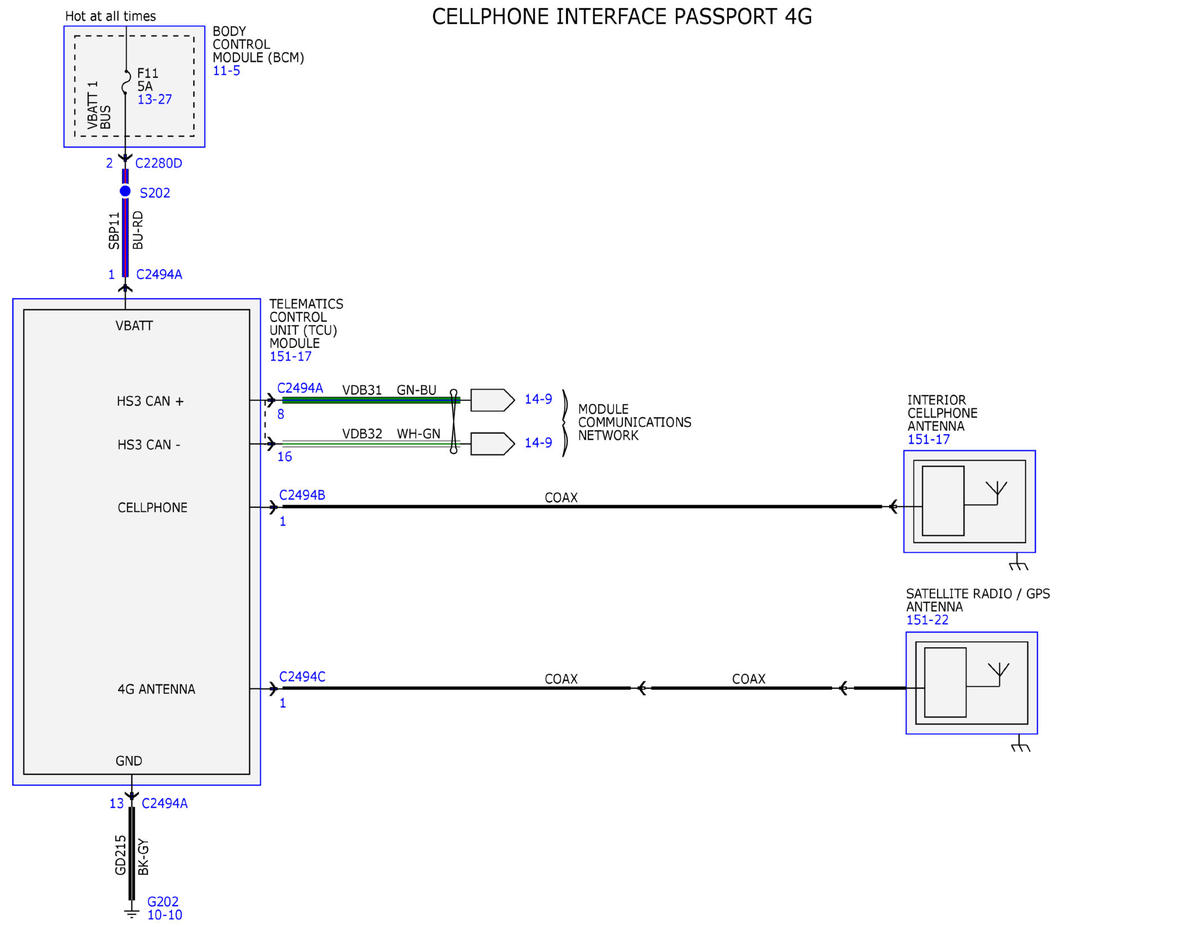Select the GD215 circuit label

[x=120, y=856]
